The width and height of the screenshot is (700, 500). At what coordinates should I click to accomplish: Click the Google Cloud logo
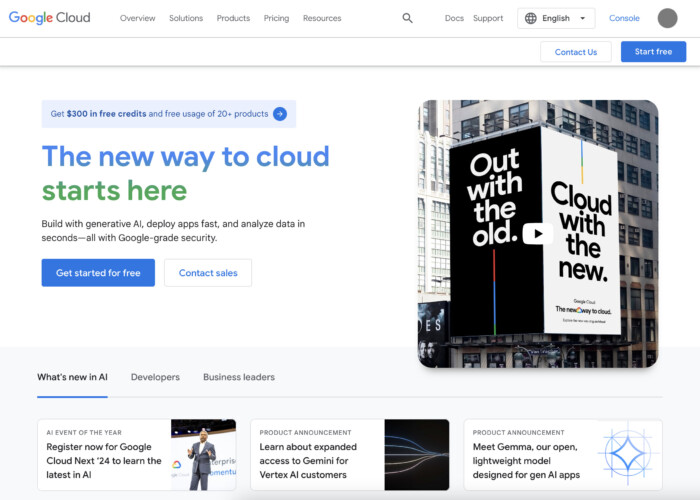pos(50,18)
